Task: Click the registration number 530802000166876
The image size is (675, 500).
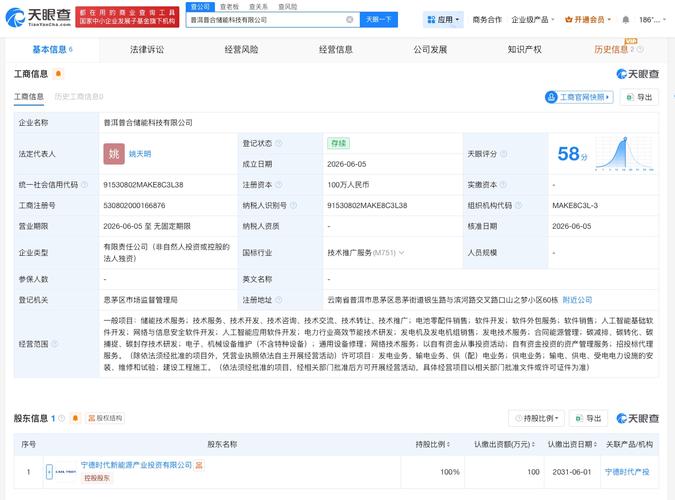Action: pos(134,205)
